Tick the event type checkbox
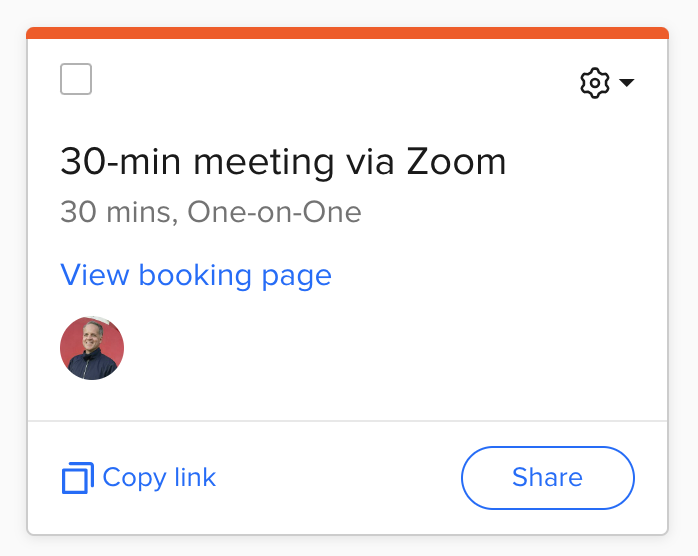The height and width of the screenshot is (556, 698). tap(76, 79)
